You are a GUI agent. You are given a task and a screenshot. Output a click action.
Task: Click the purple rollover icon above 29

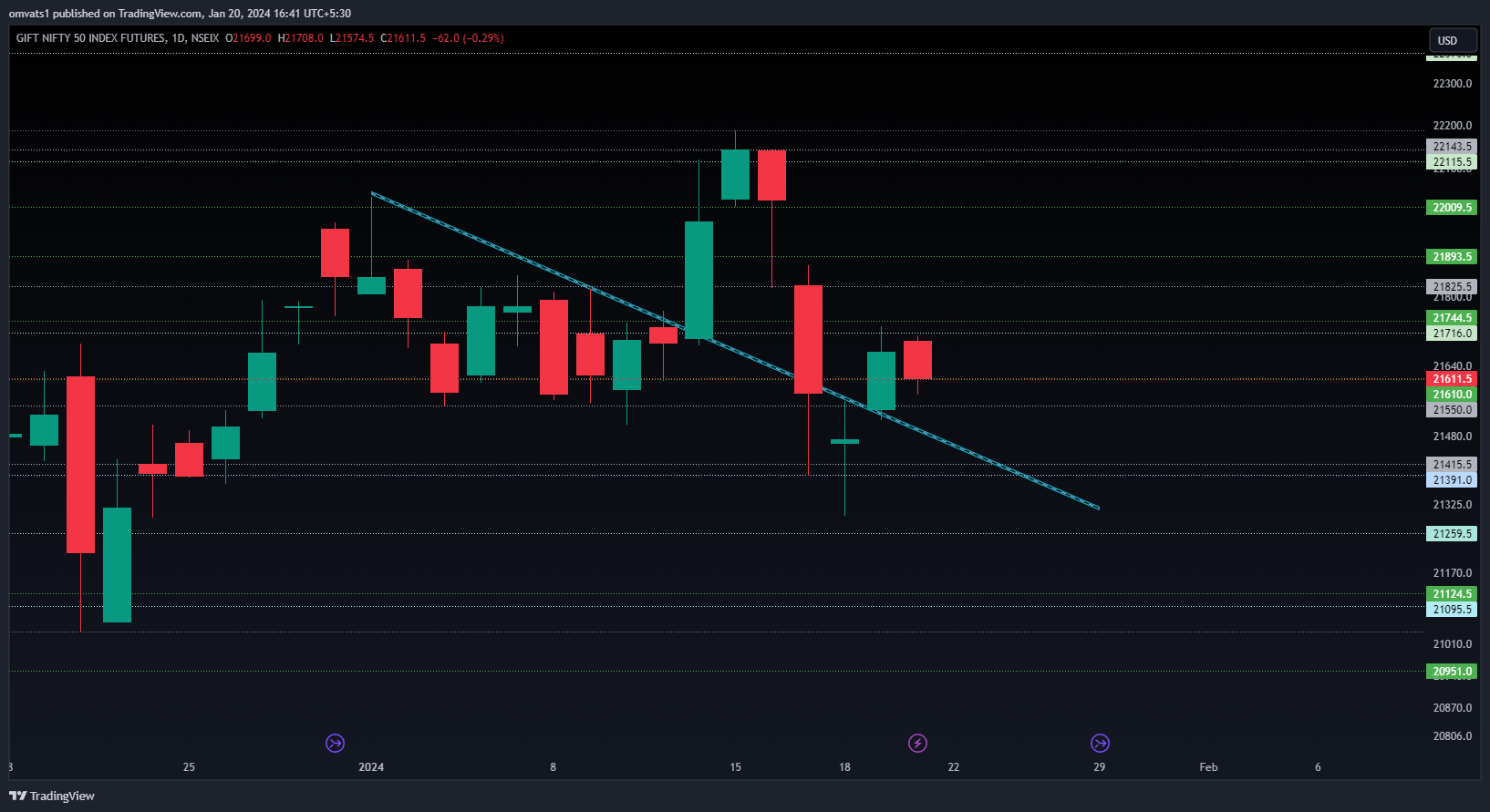point(1101,744)
